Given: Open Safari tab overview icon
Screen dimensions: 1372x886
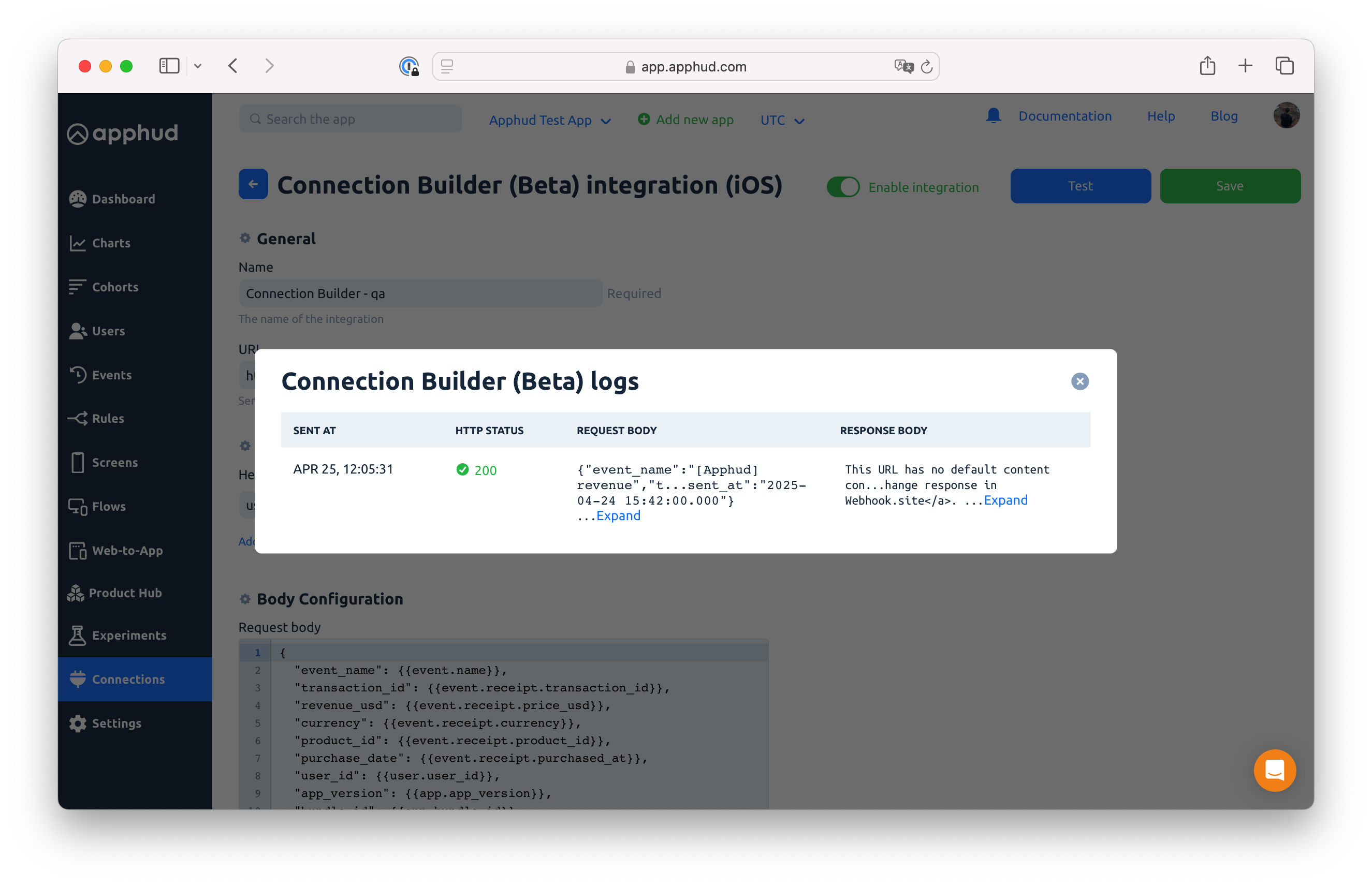Looking at the screenshot, I should [1284, 66].
